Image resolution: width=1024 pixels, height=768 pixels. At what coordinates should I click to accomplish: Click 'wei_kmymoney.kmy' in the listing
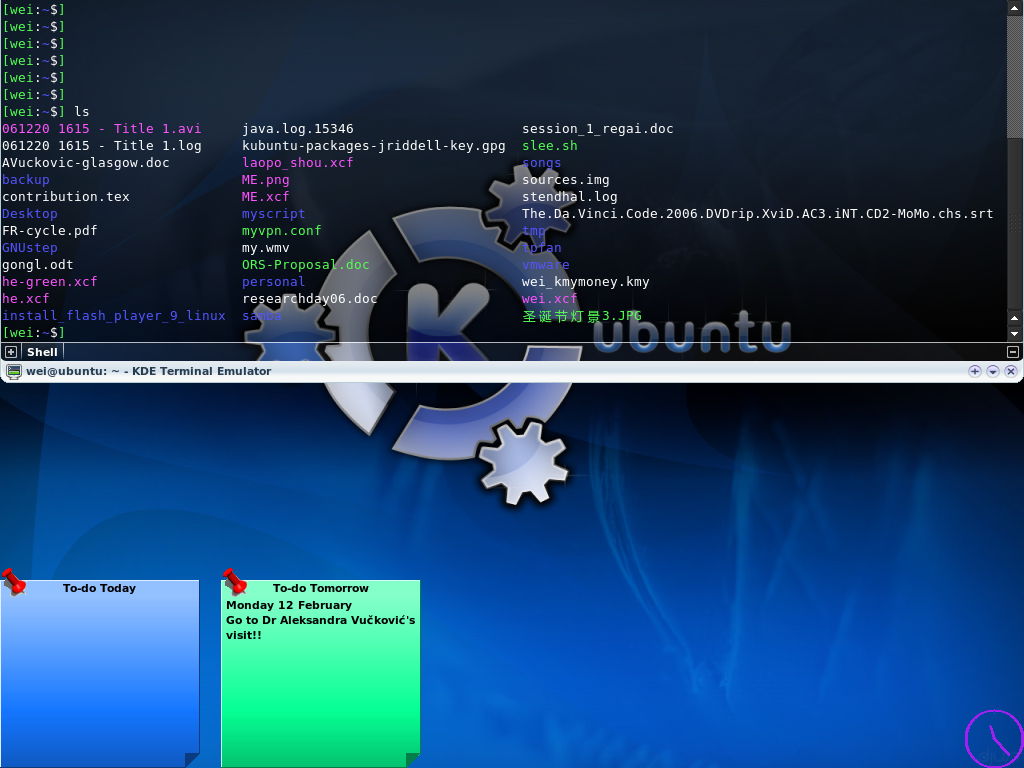pos(586,281)
